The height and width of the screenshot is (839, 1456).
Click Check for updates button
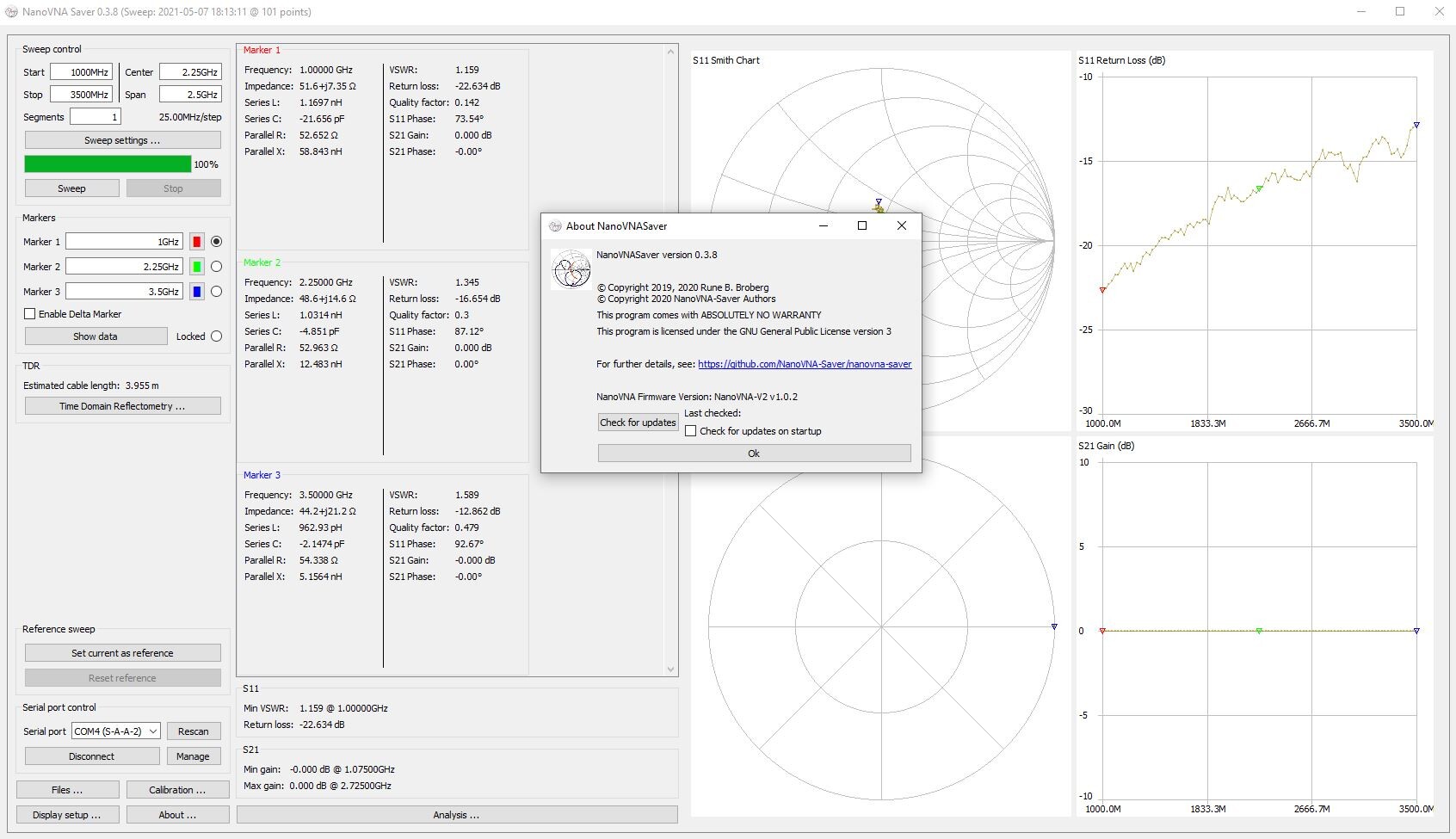[x=638, y=423]
